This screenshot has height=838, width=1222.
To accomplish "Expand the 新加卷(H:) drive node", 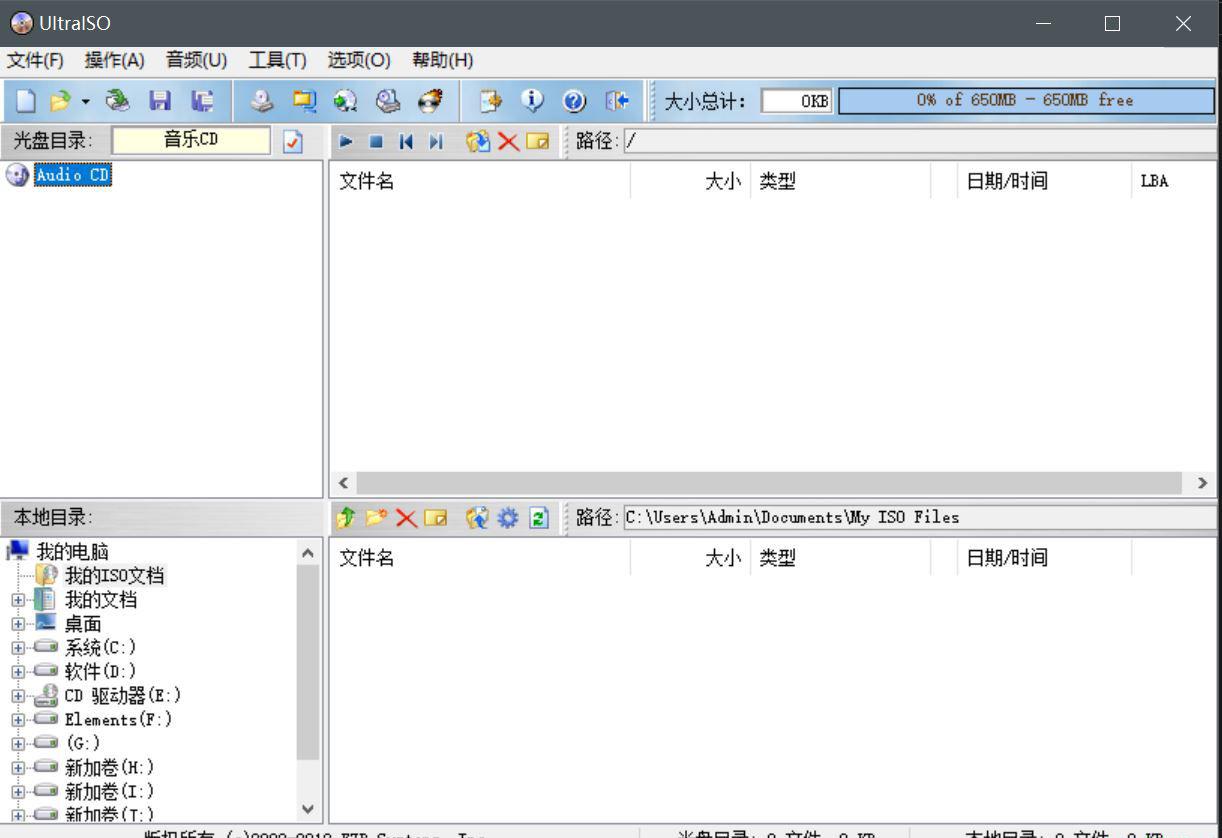I will pyautogui.click(x=17, y=768).
